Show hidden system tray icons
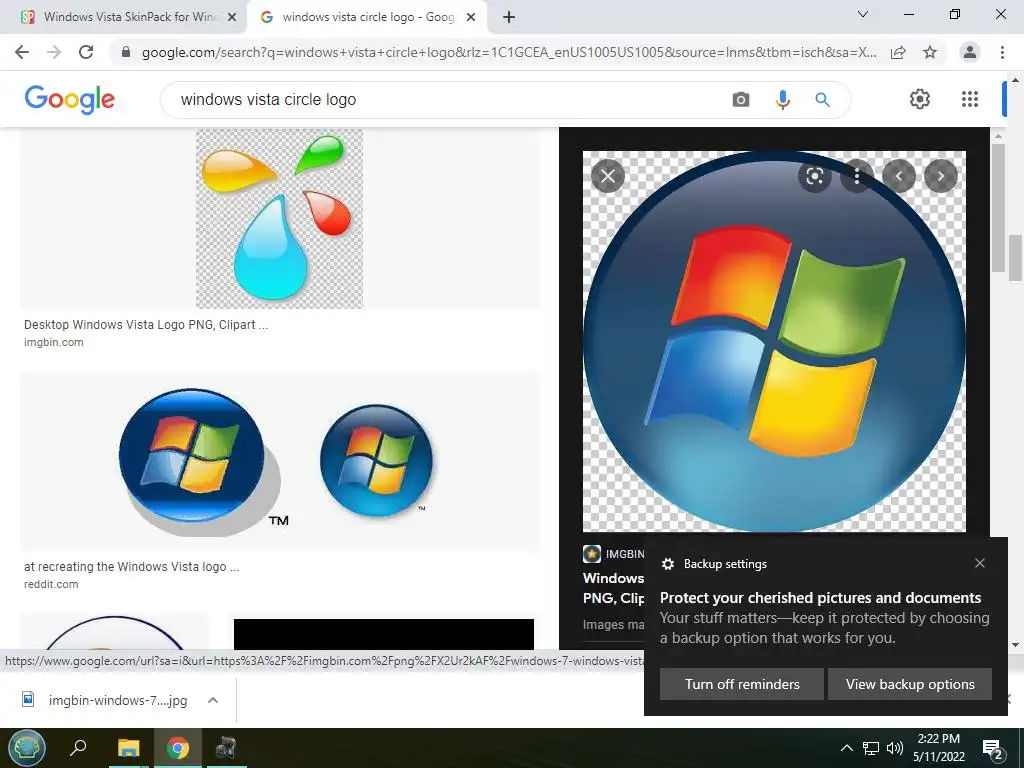1024x768 pixels. click(846, 748)
